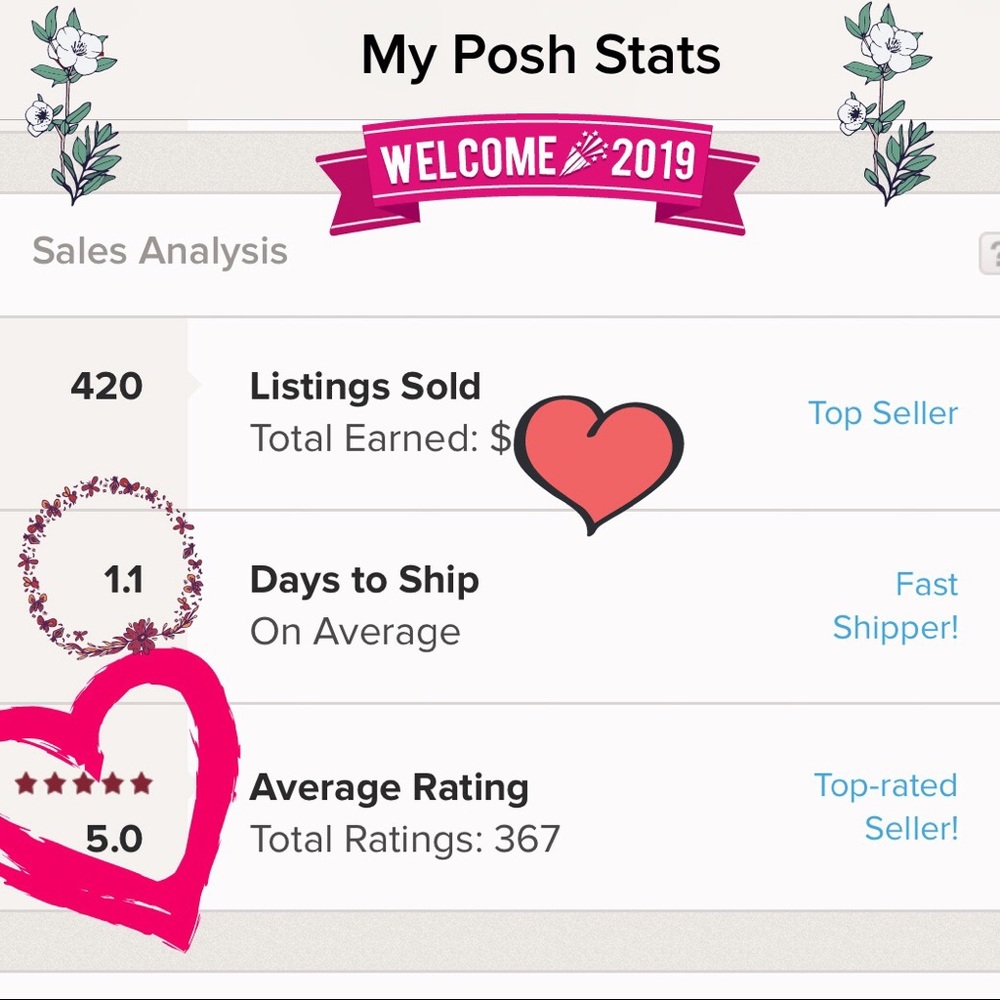Tap the pink Welcome 2019 banner
1000x1000 pixels.
537,163
